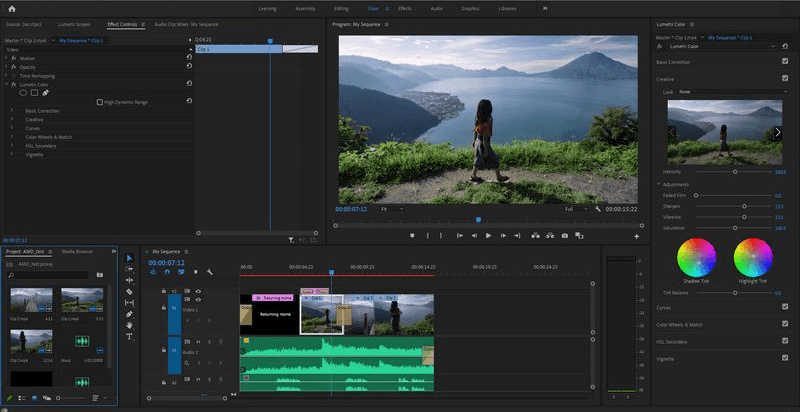Pick the Hand tool
Image resolution: width=800 pixels, height=412 pixels.
click(130, 326)
